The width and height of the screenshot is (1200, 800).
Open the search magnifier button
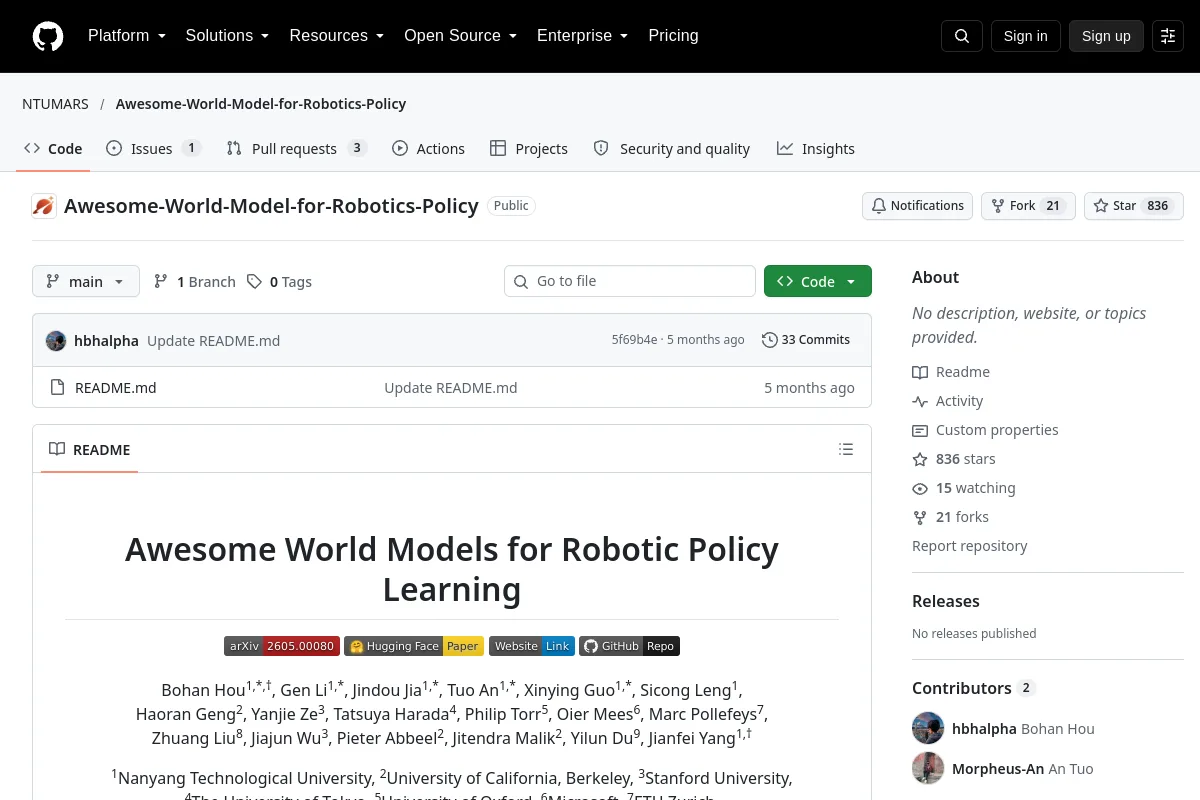coord(962,36)
